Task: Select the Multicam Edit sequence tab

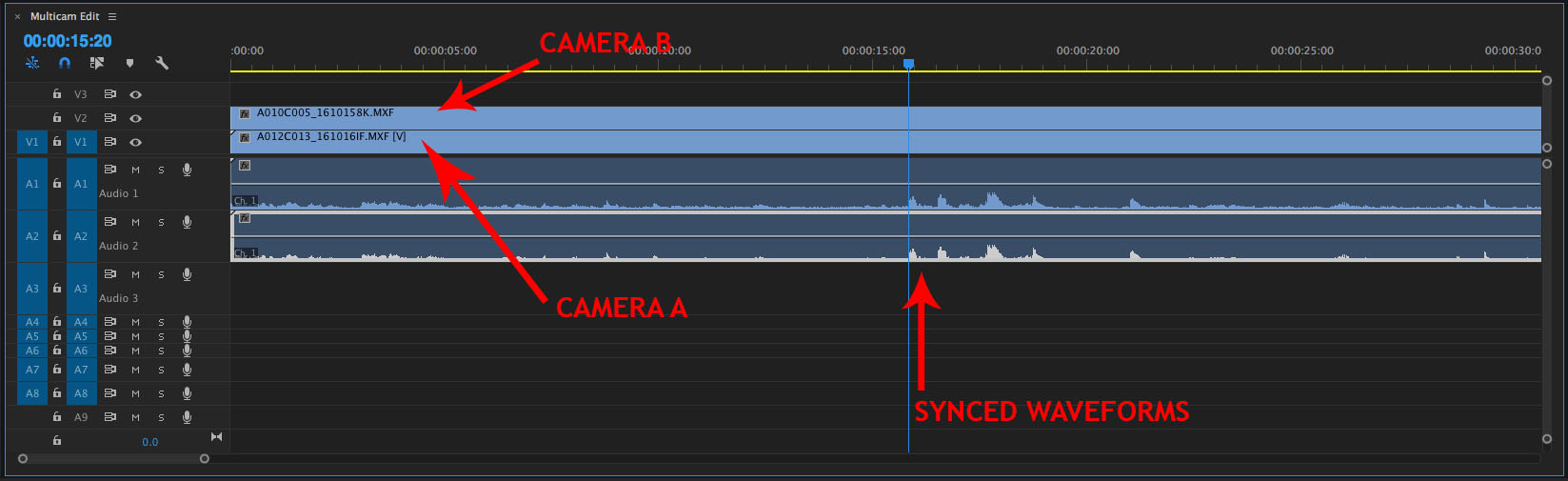Action: 65,17
